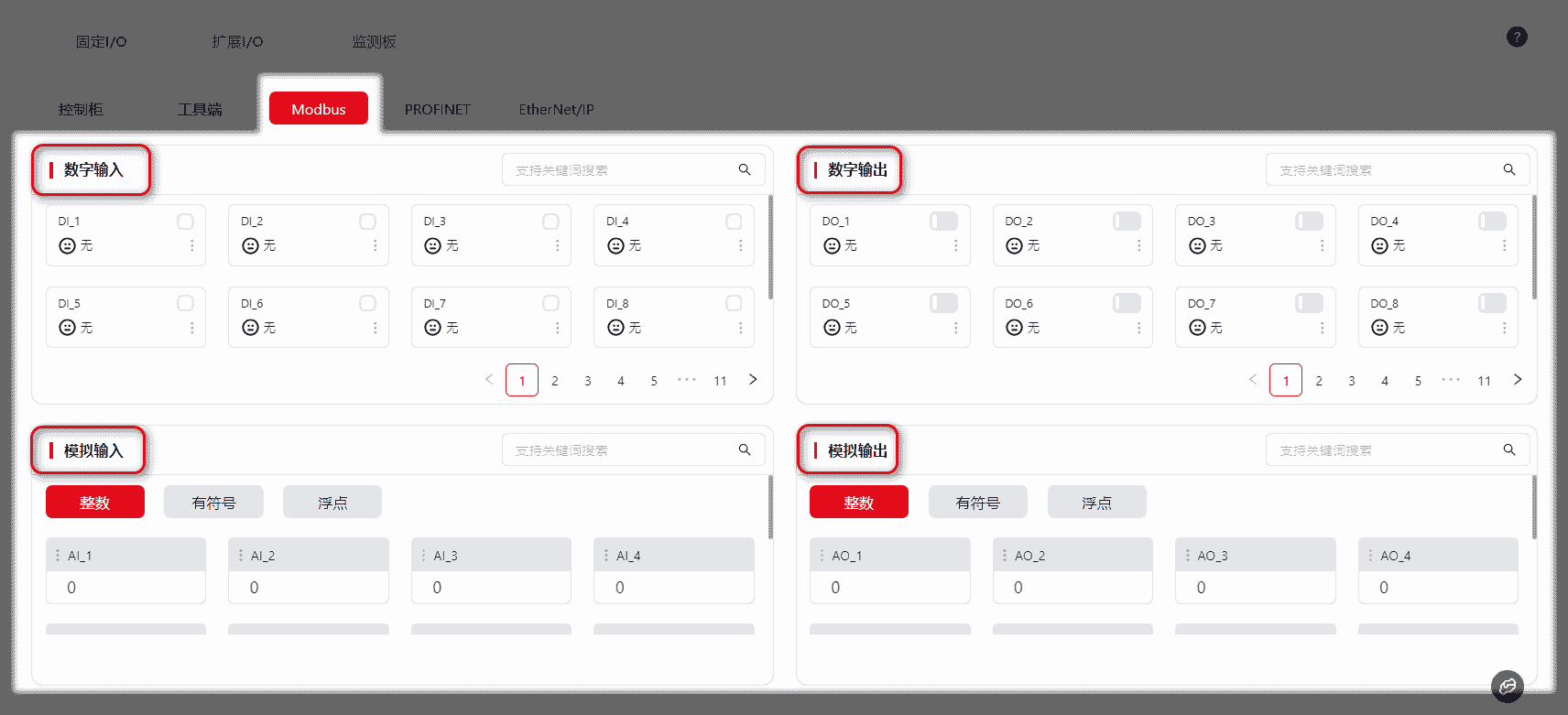
Task: Open the three-dot menu for DI_1
Action: tap(191, 245)
